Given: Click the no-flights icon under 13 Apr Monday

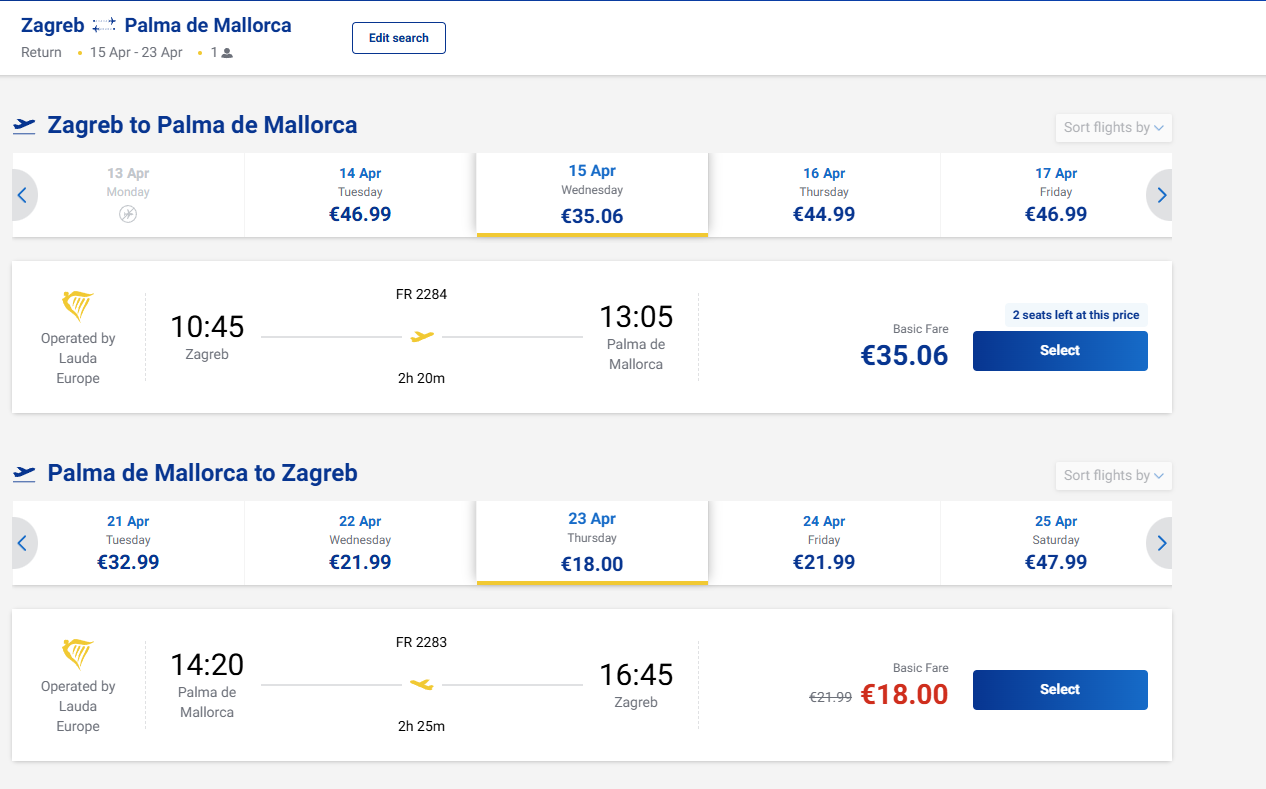Looking at the screenshot, I should pyautogui.click(x=128, y=214).
